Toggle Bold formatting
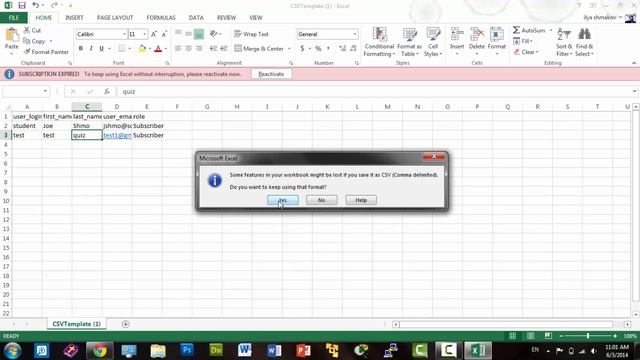Image resolution: width=640 pixels, height=360 pixels. (81, 49)
